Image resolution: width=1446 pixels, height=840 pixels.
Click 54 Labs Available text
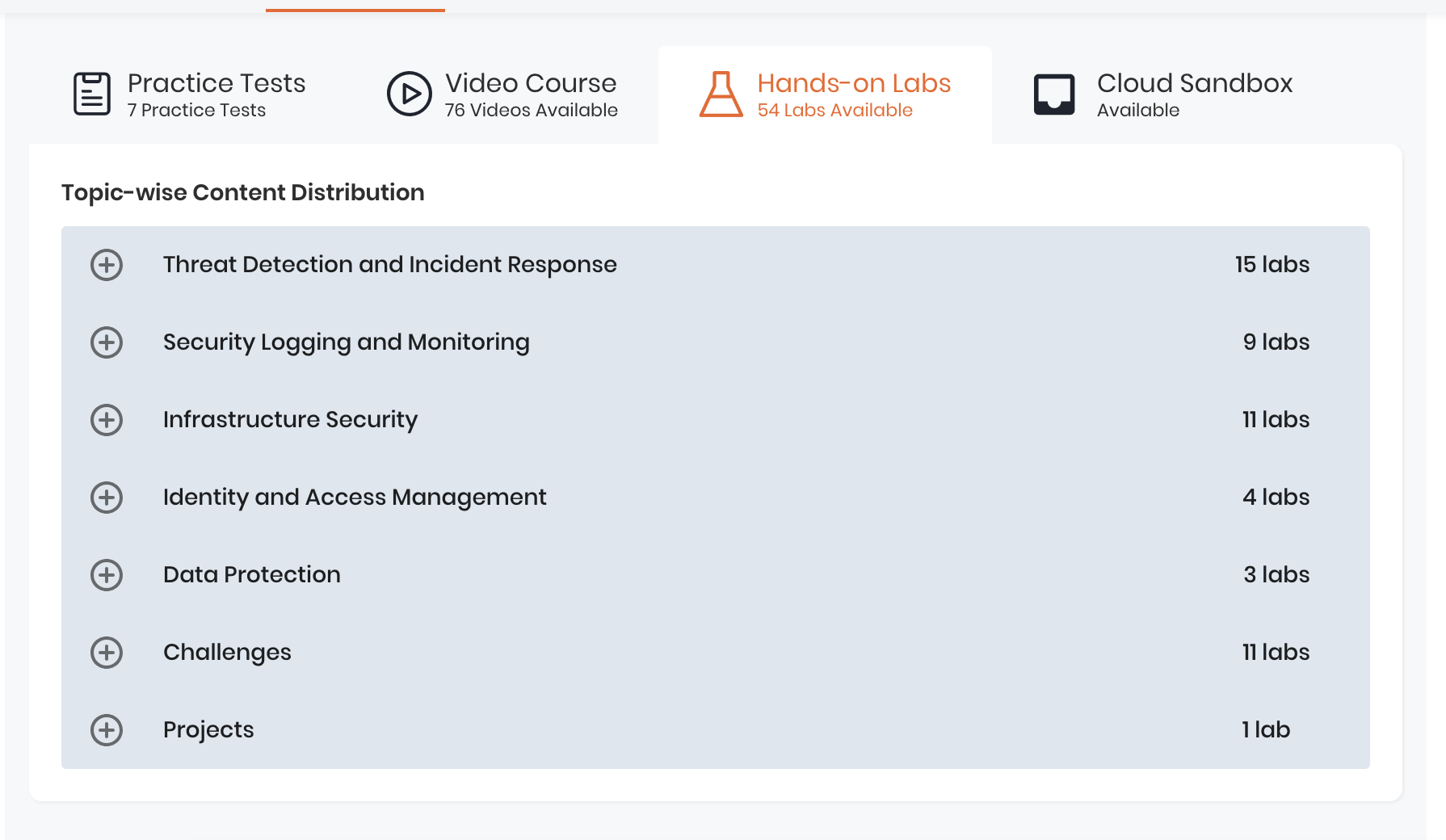pyautogui.click(x=835, y=111)
